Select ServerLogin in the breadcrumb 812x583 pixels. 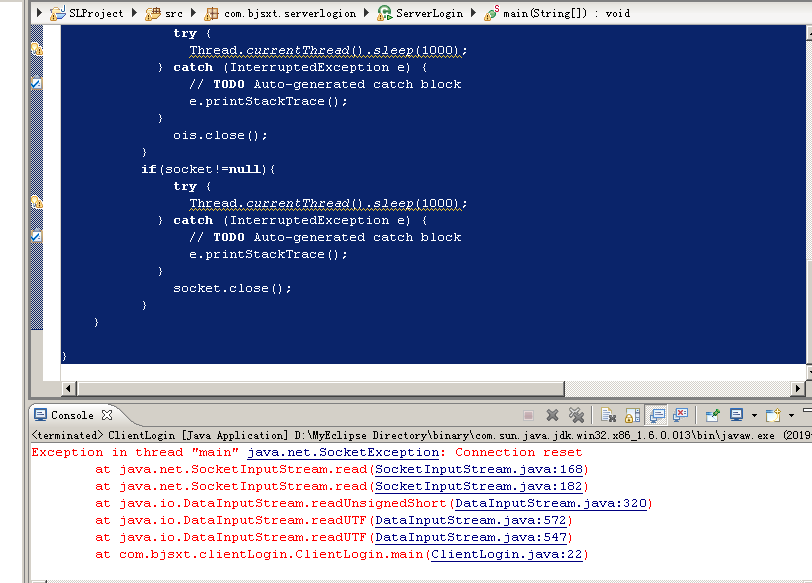tap(429, 13)
